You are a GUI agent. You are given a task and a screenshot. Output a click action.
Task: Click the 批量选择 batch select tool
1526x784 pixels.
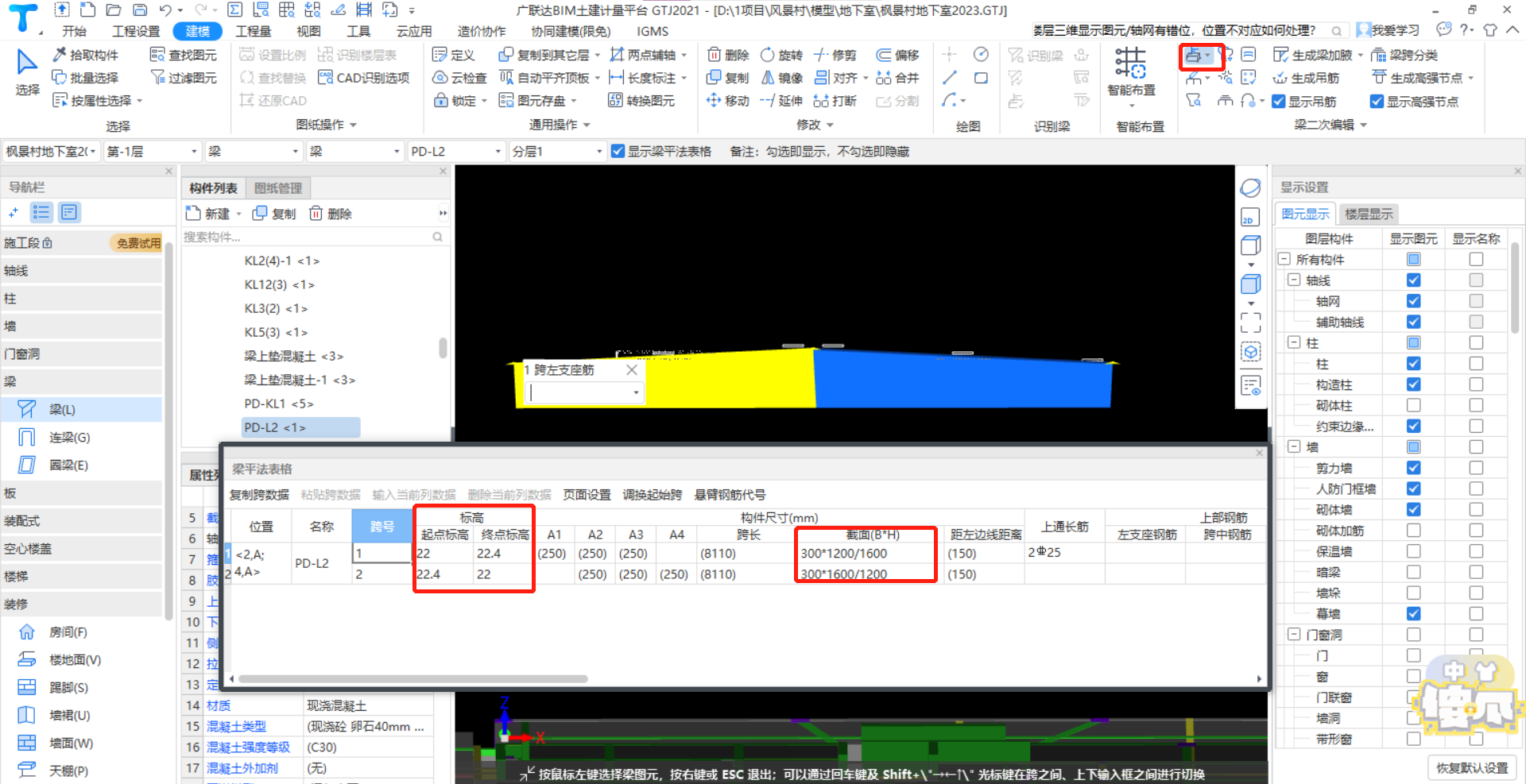pyautogui.click(x=86, y=78)
